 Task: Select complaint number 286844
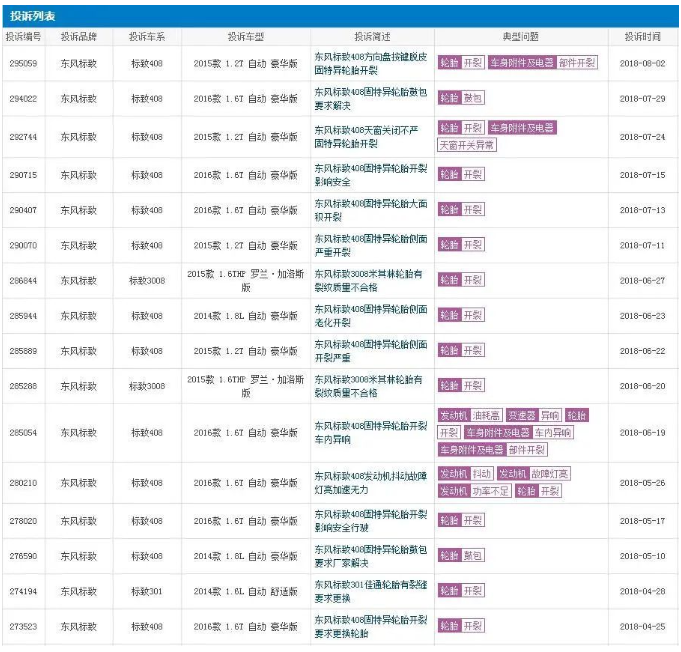[23, 281]
